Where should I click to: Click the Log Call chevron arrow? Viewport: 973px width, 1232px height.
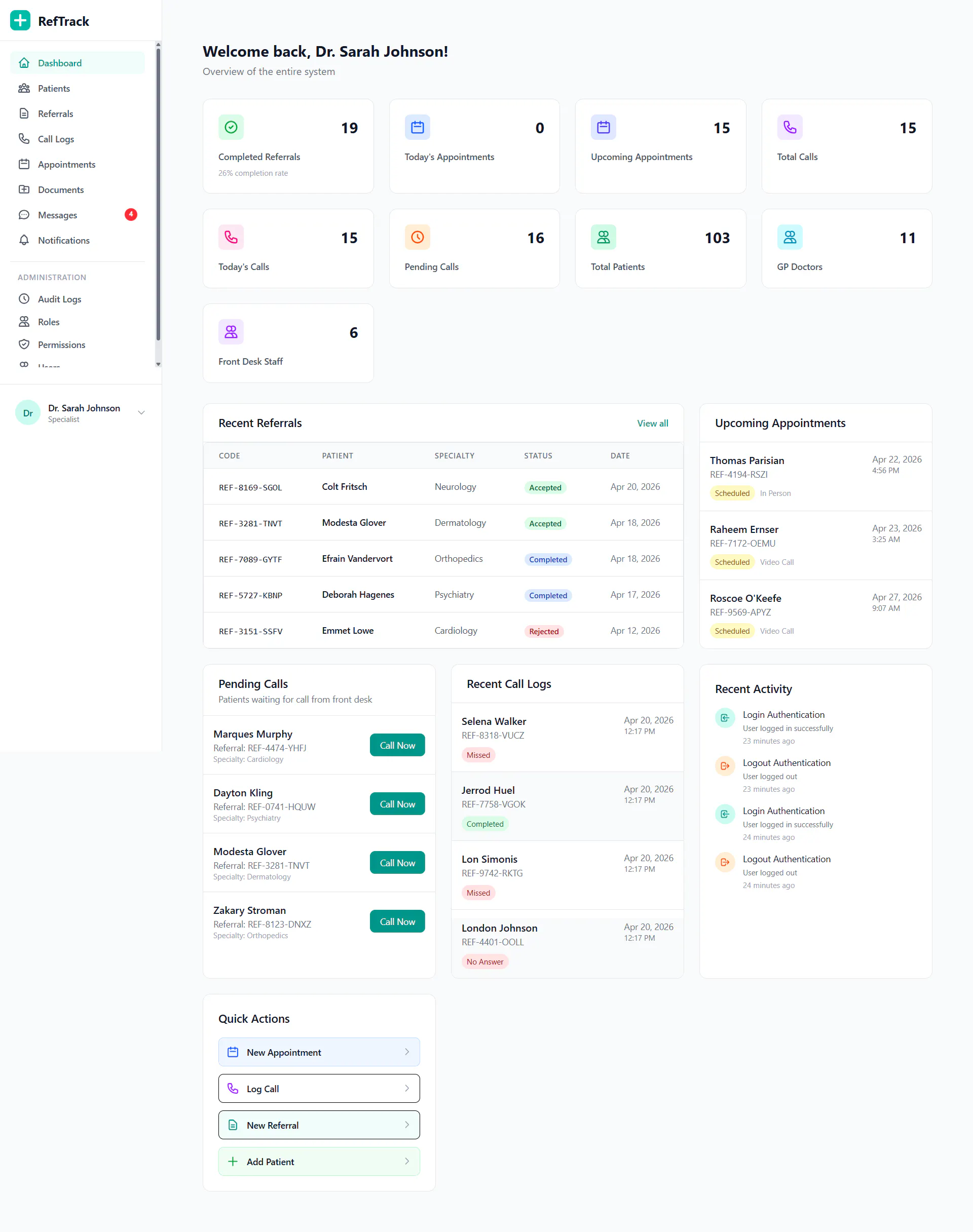pos(407,1088)
